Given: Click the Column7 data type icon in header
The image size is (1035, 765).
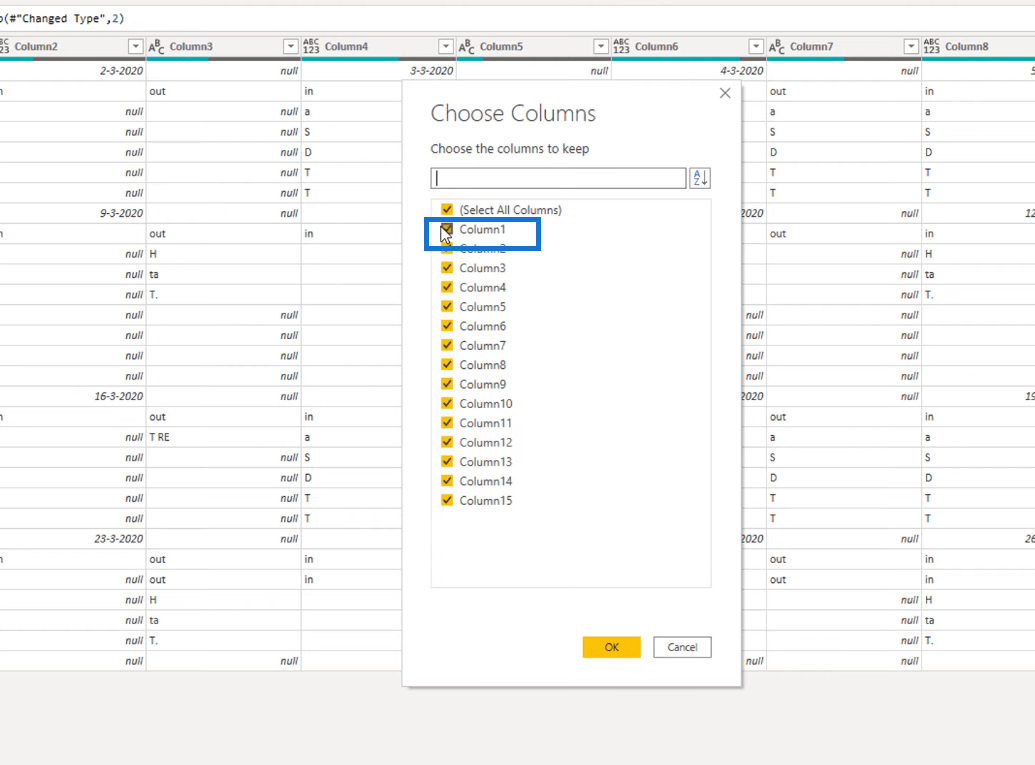Looking at the screenshot, I should 777,46.
